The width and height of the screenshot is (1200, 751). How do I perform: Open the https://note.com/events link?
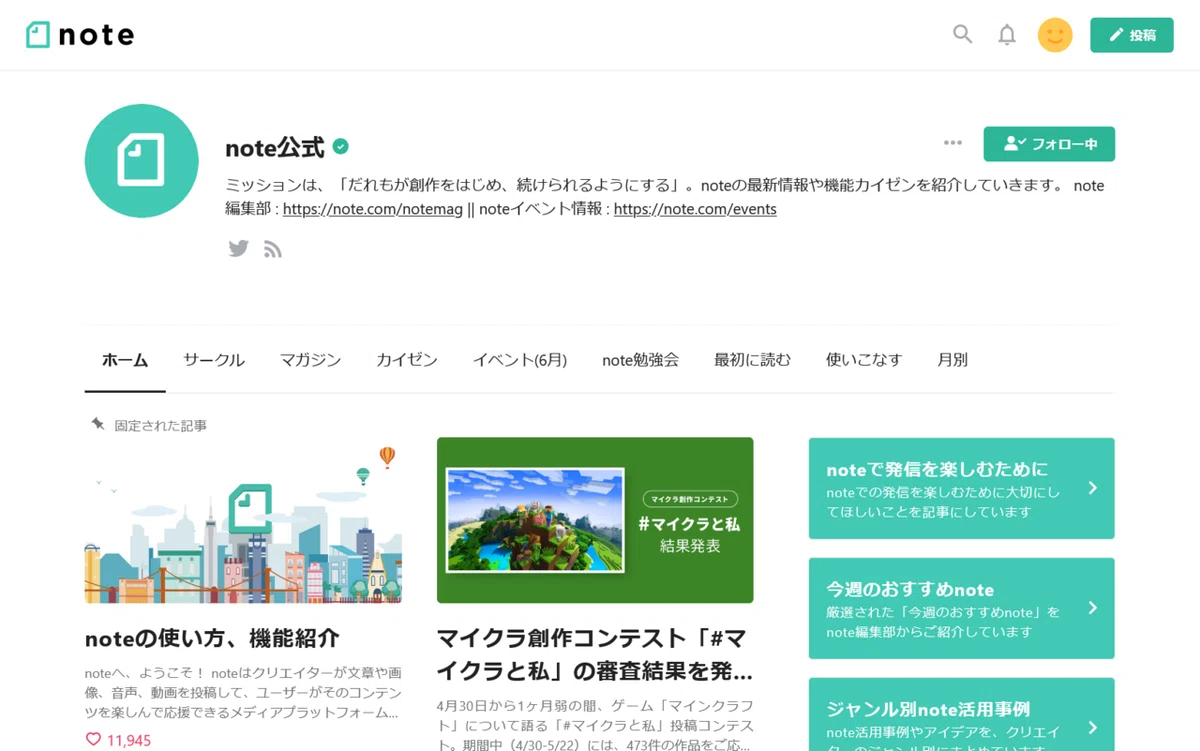pos(695,209)
